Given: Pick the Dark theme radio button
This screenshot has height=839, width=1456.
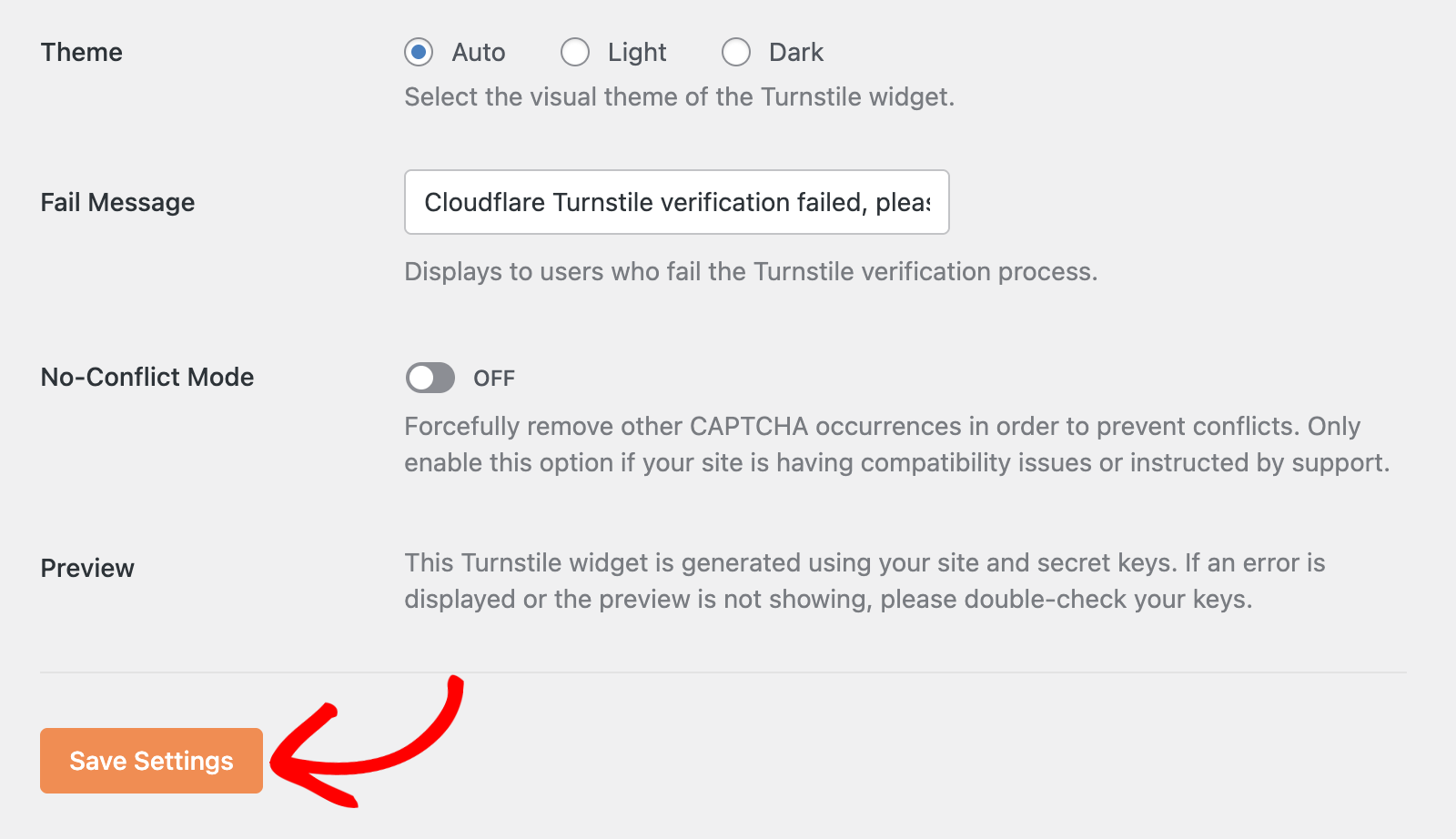Looking at the screenshot, I should tap(736, 53).
